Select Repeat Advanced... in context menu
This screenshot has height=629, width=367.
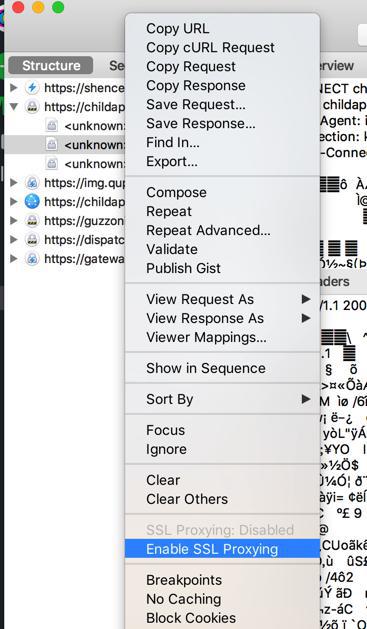(208, 230)
